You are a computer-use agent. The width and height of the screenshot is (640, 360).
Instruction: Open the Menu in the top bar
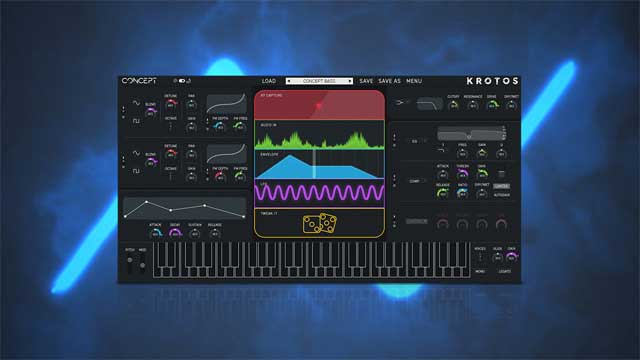coord(414,81)
